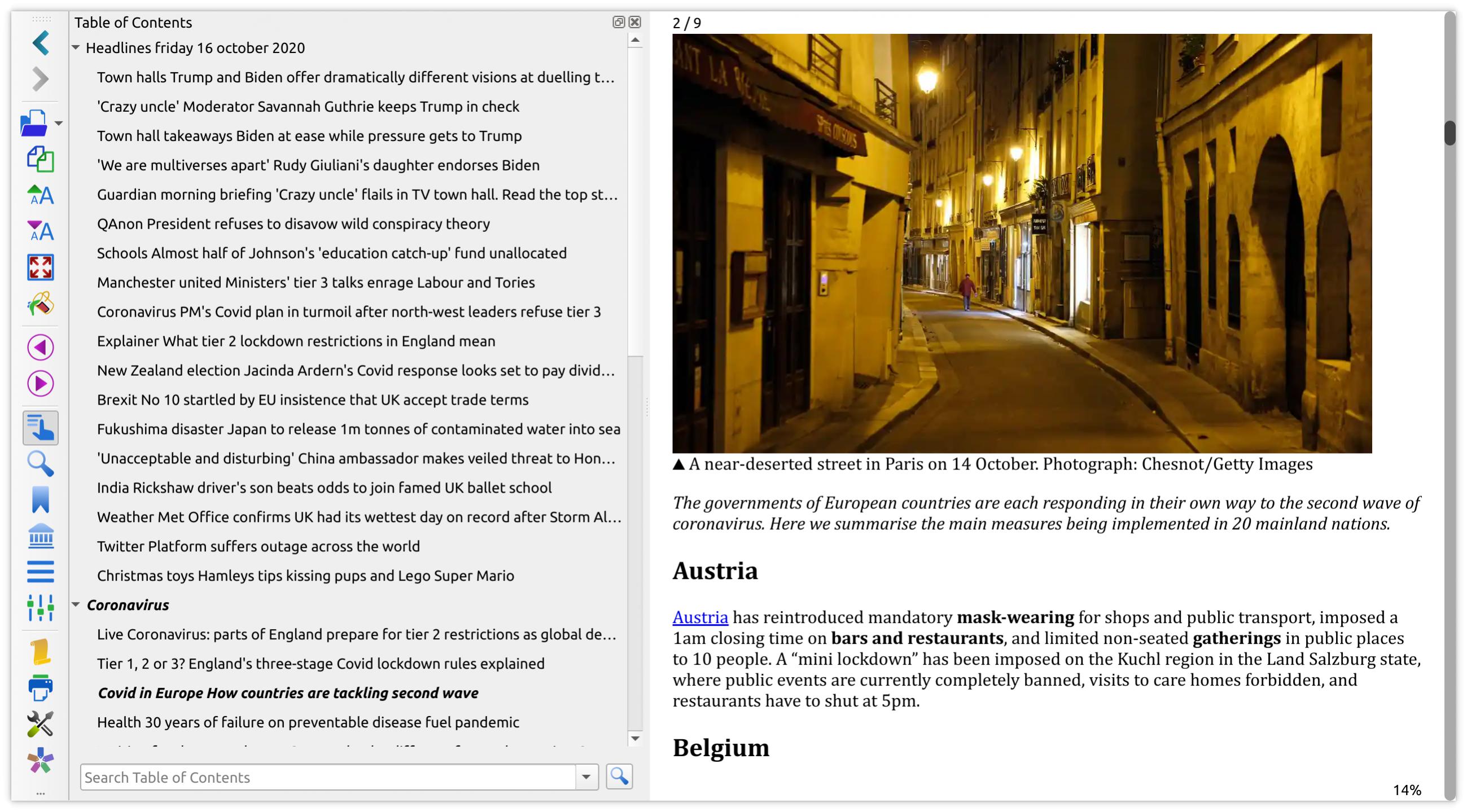Screen dimensions: 1467x812
Task: Float the Table of Contents panel
Action: pyautogui.click(x=619, y=22)
